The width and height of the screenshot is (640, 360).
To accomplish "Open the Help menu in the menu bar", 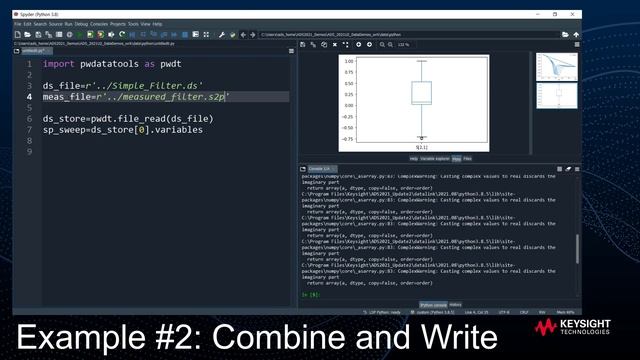I will click(x=158, y=24).
